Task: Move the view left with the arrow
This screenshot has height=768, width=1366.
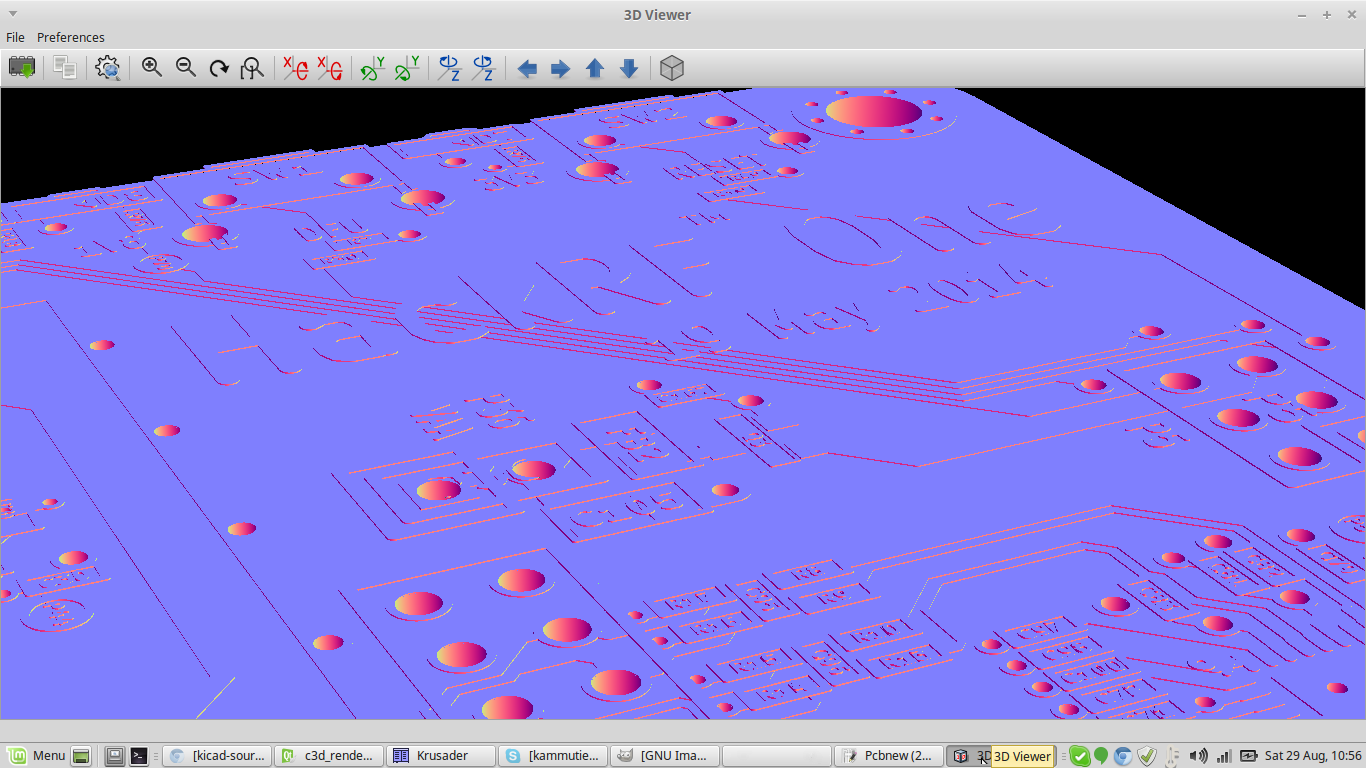Action: click(527, 68)
